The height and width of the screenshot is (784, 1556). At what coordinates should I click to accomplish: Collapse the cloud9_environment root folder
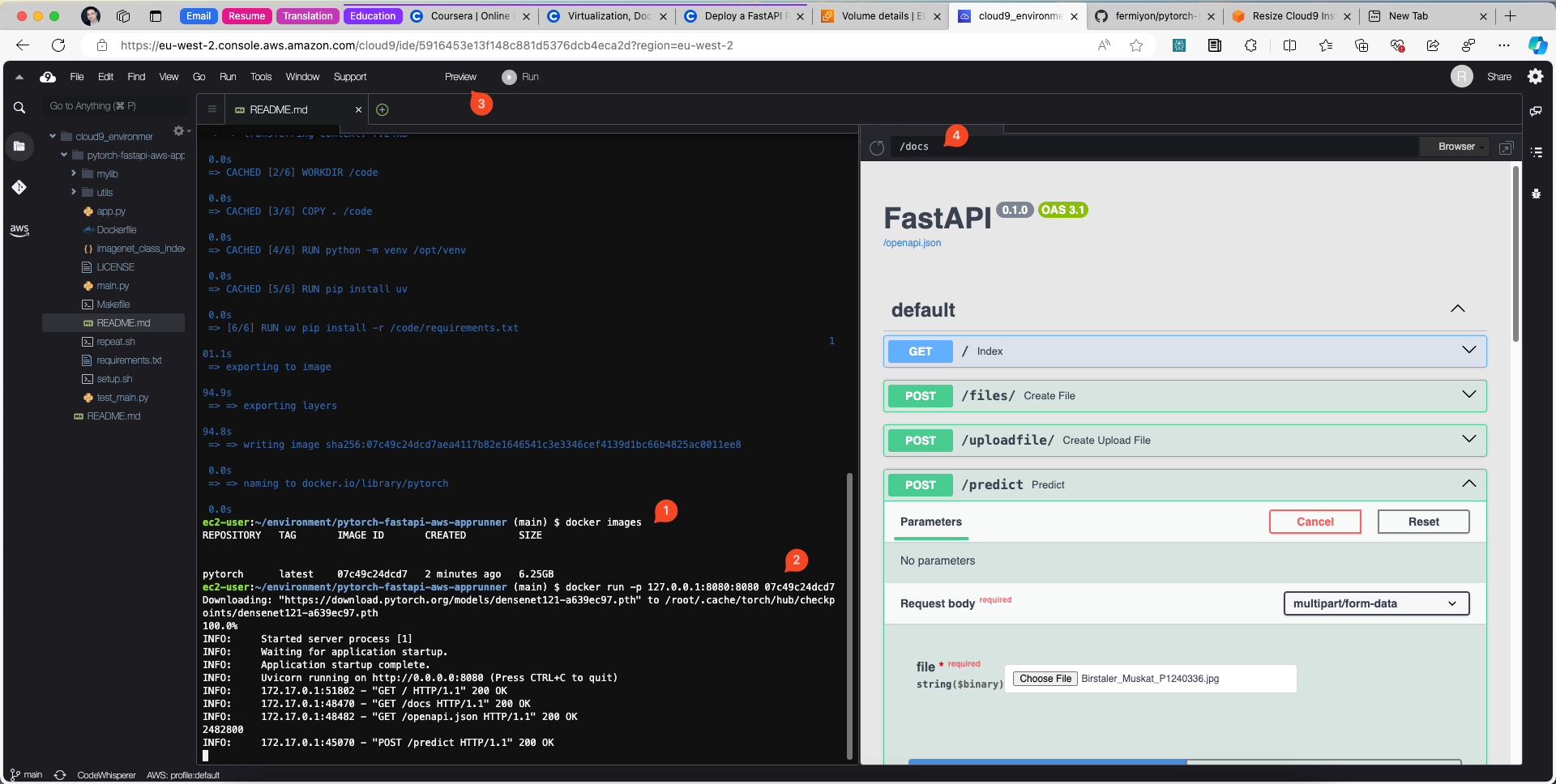(53, 136)
